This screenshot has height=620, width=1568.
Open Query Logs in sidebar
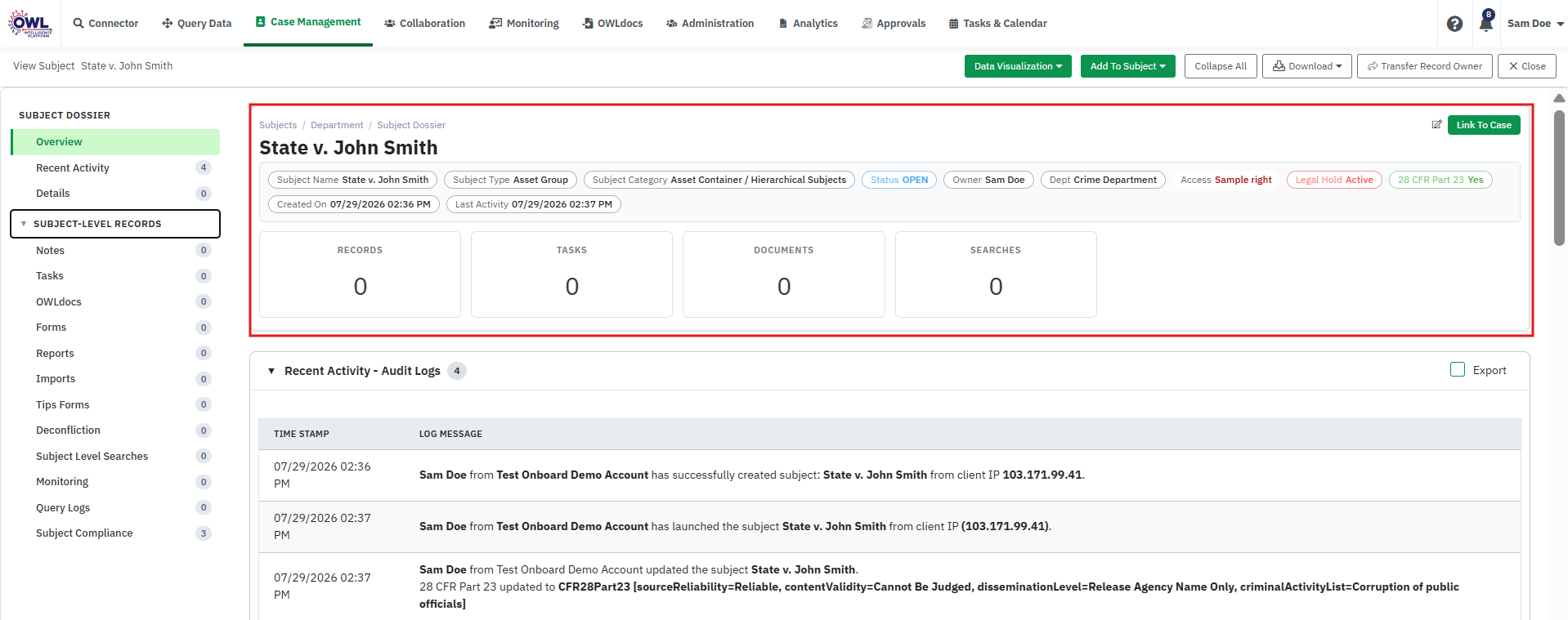point(115,508)
